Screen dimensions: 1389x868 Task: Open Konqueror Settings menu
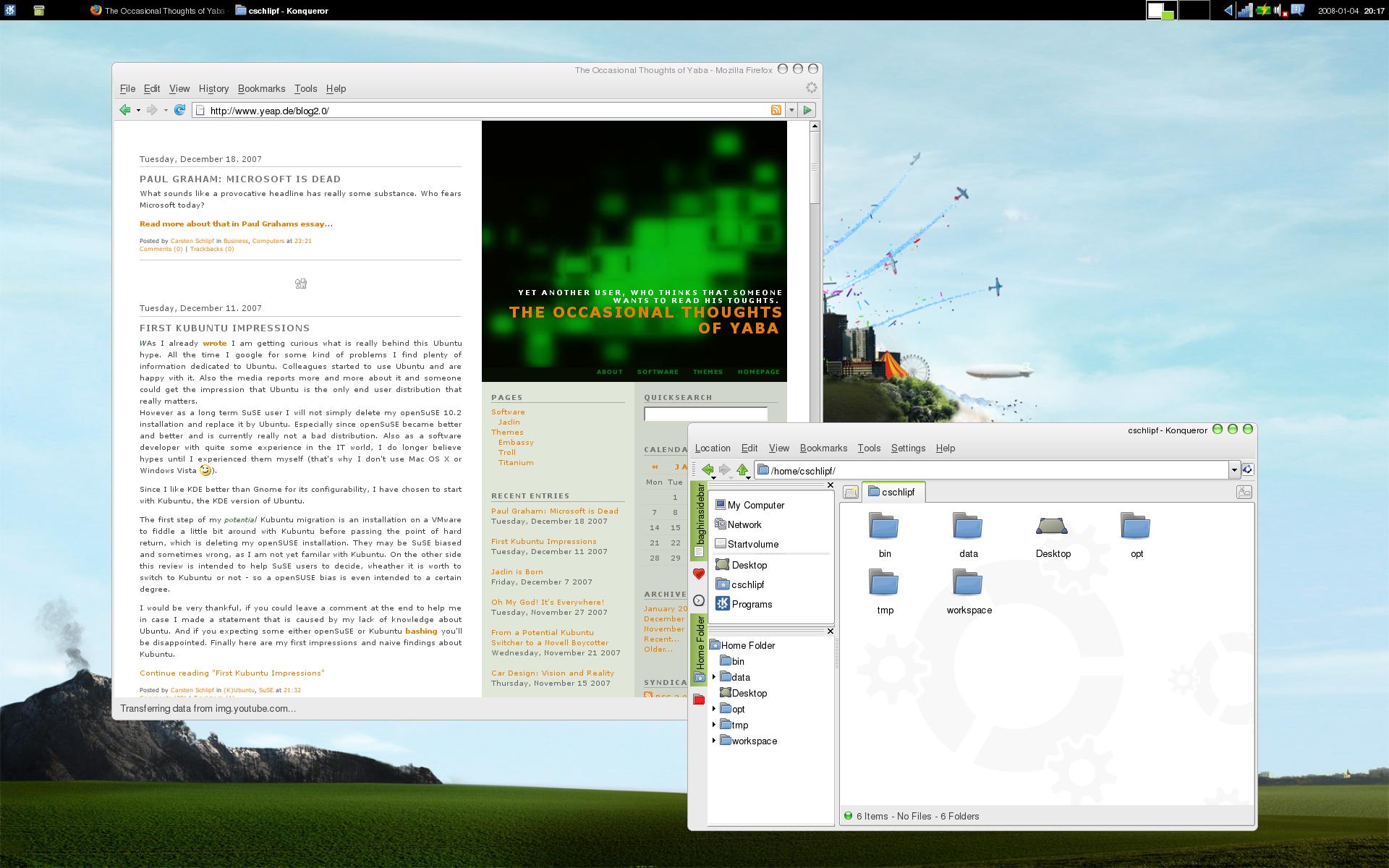pos(908,448)
